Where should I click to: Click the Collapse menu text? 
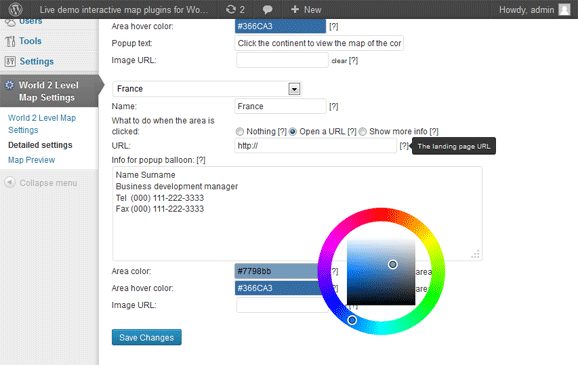(x=48, y=183)
